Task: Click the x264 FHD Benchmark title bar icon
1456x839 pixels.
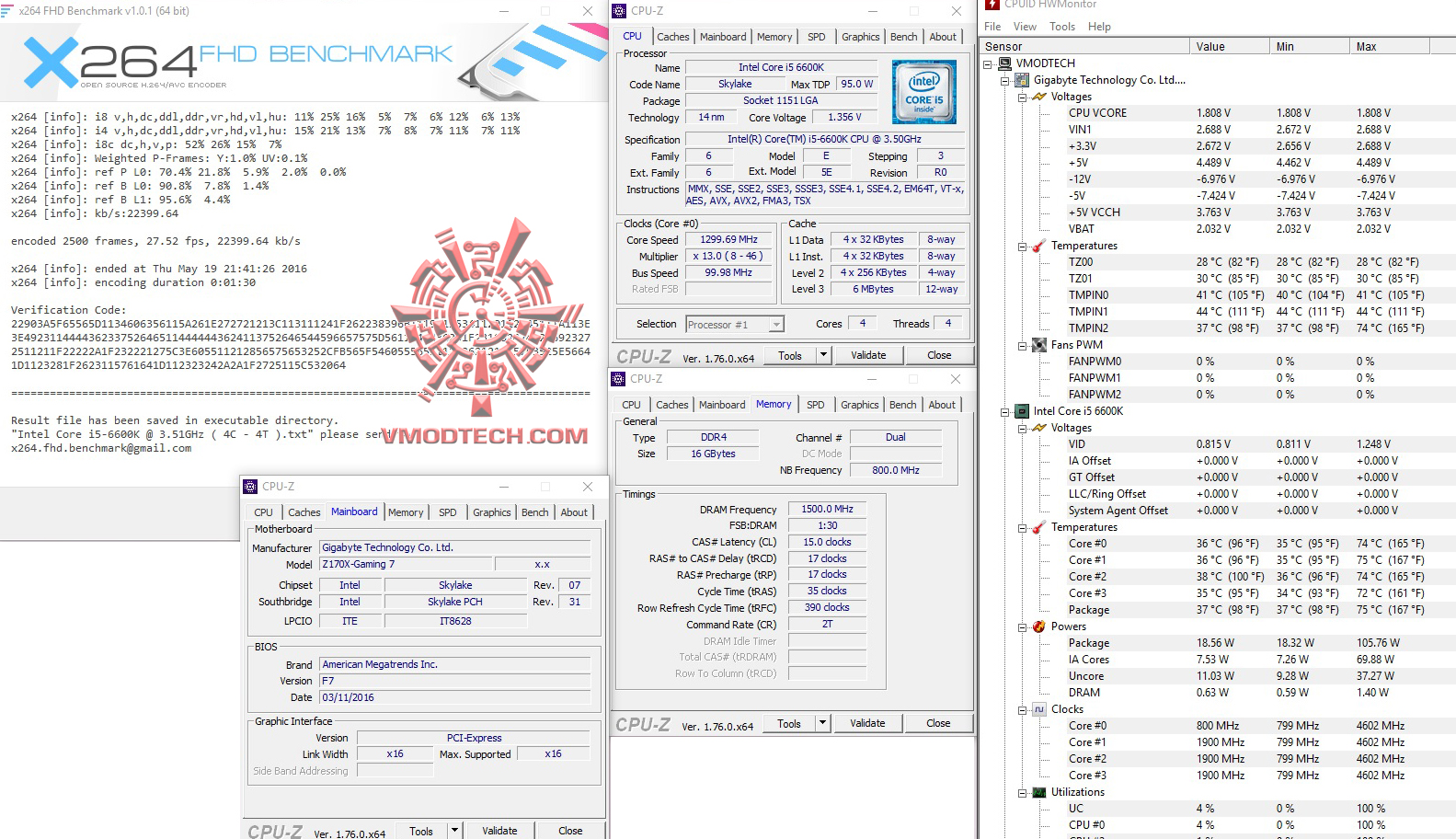Action: pyautogui.click(x=8, y=11)
